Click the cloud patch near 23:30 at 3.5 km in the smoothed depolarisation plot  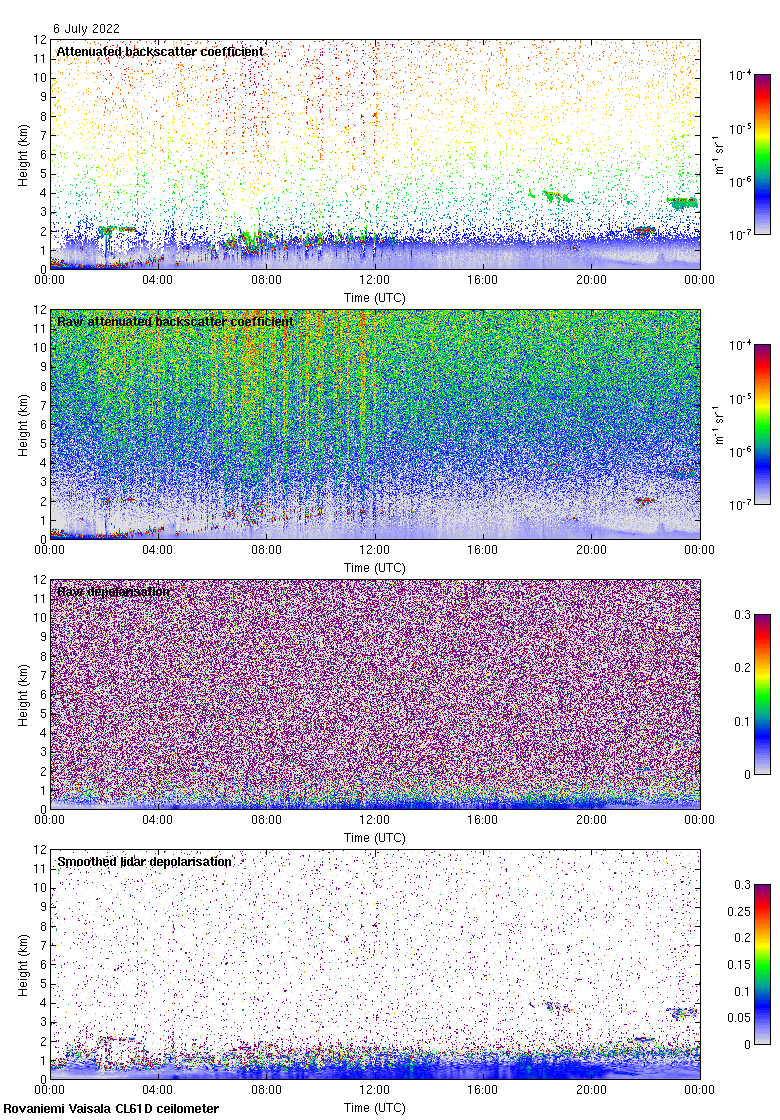(x=682, y=1013)
